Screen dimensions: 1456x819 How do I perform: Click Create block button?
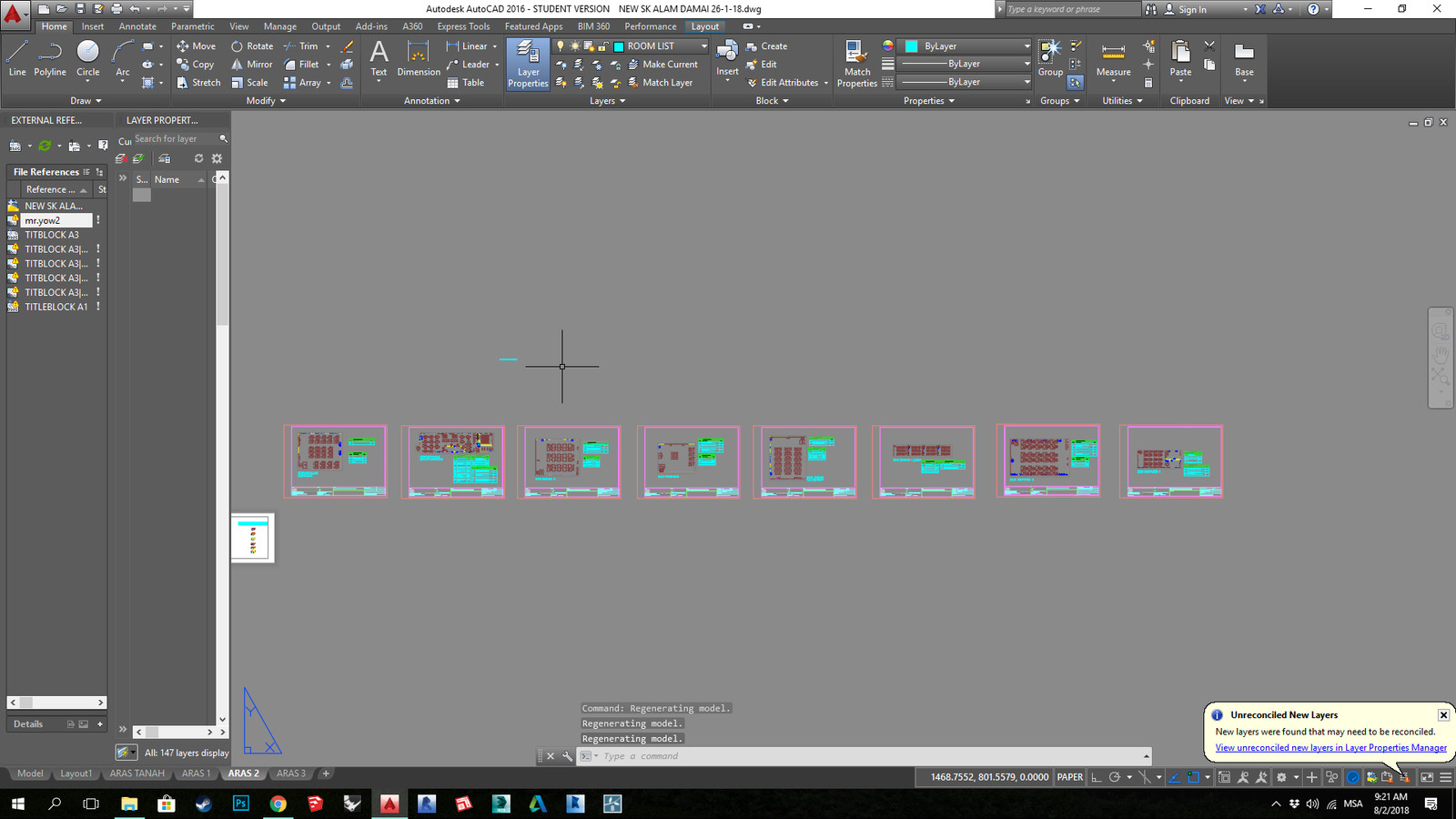click(766, 46)
